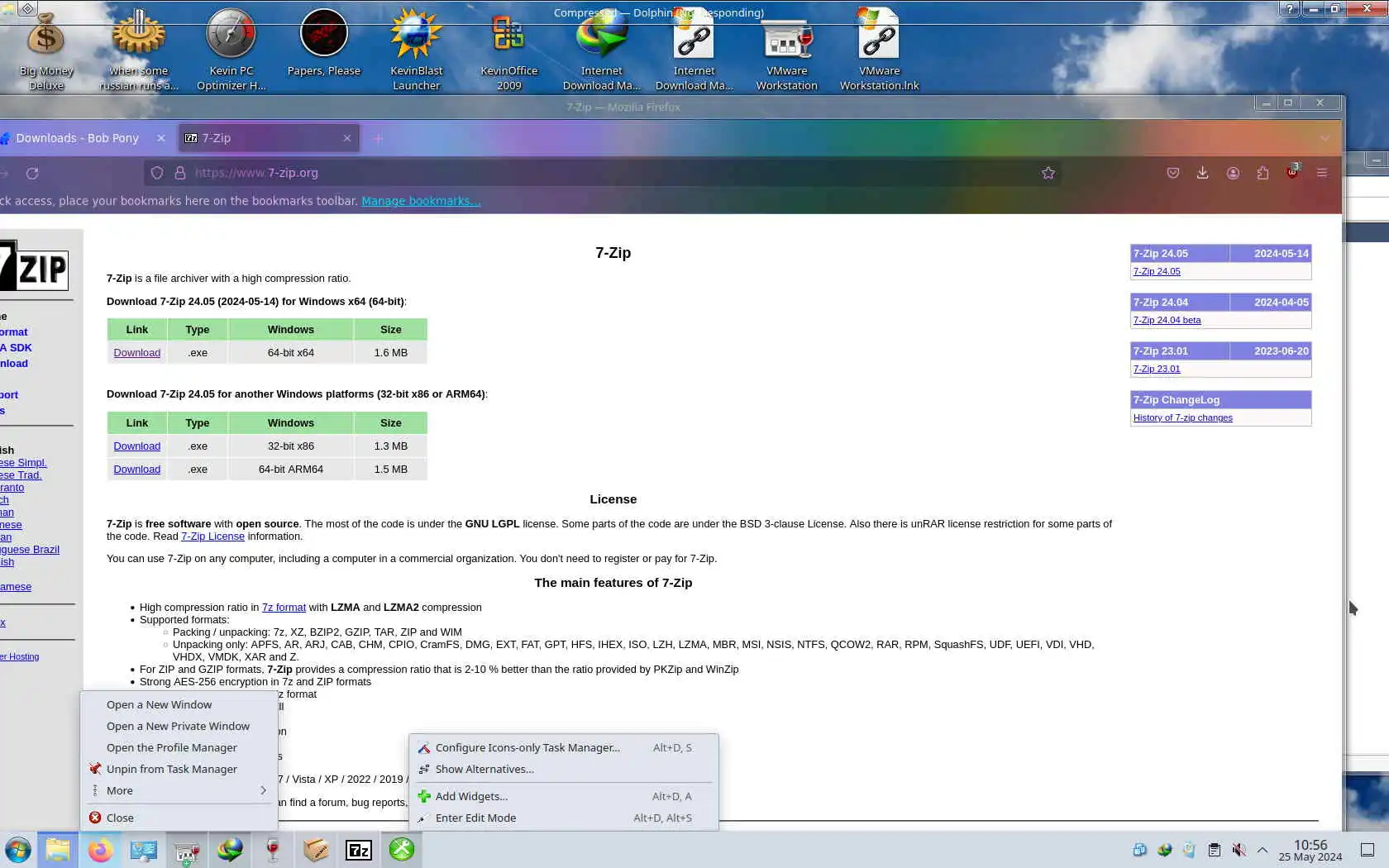Click the uBlock Origin extension icon

pos(1292,172)
